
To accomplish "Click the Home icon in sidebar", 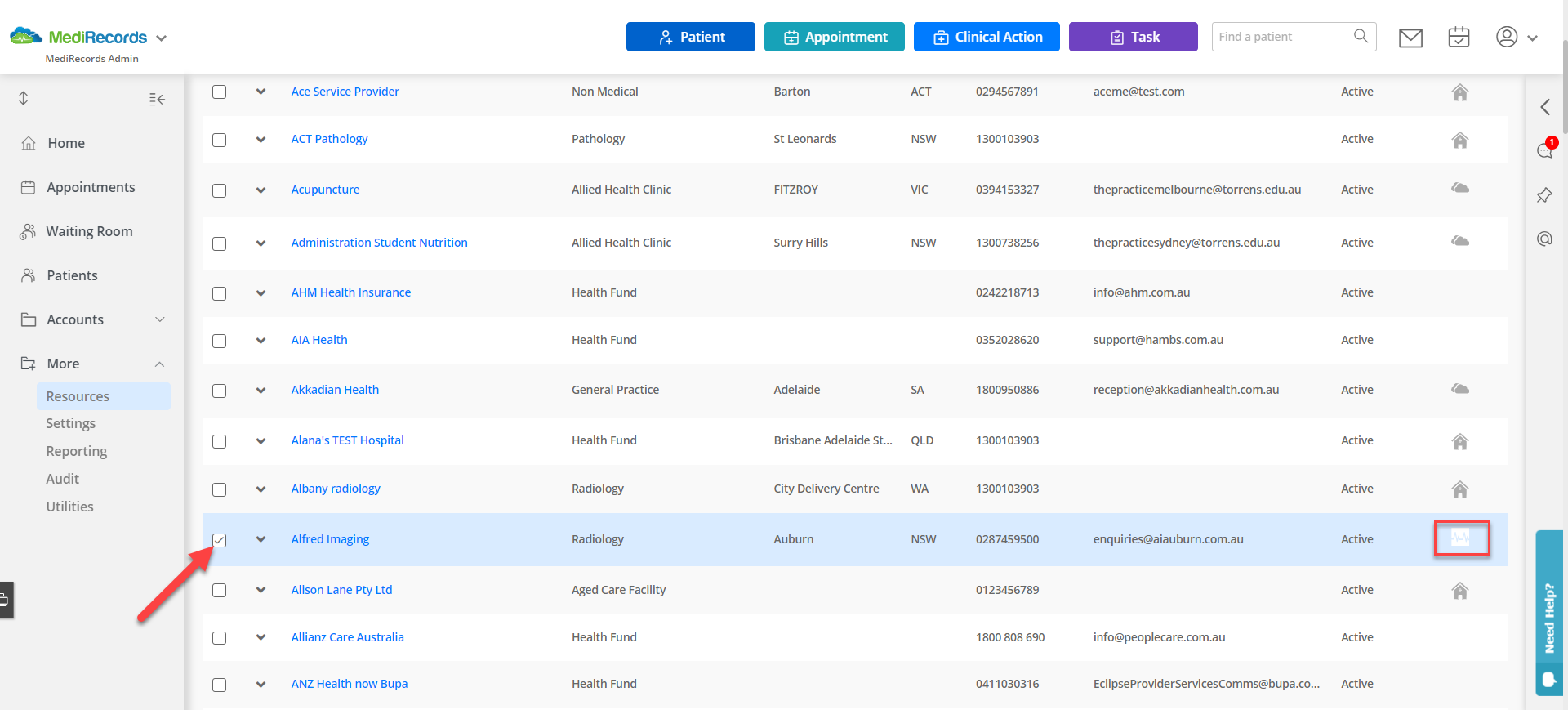I will (29, 143).
